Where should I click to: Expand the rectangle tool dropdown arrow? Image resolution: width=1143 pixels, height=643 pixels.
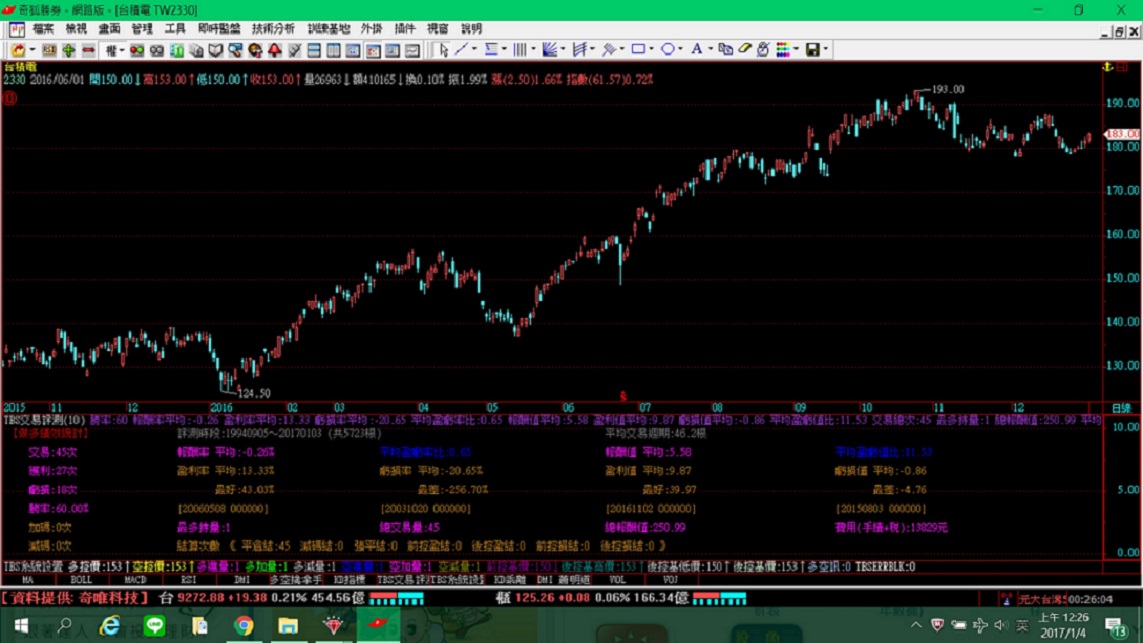point(651,50)
